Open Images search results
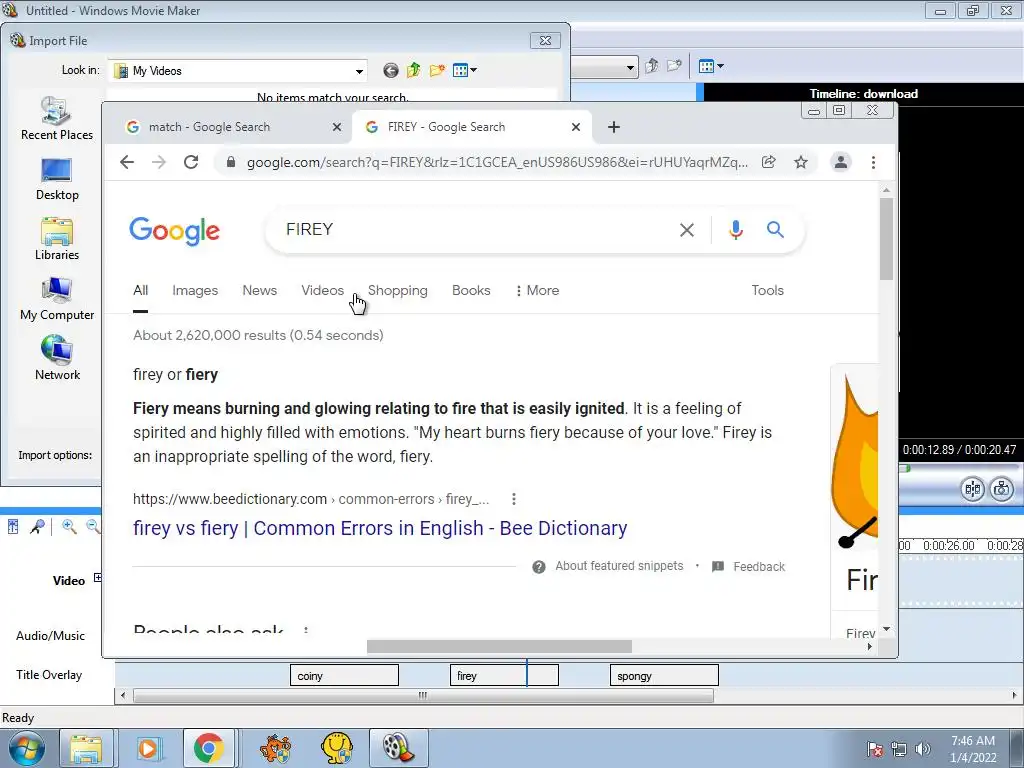 point(195,290)
